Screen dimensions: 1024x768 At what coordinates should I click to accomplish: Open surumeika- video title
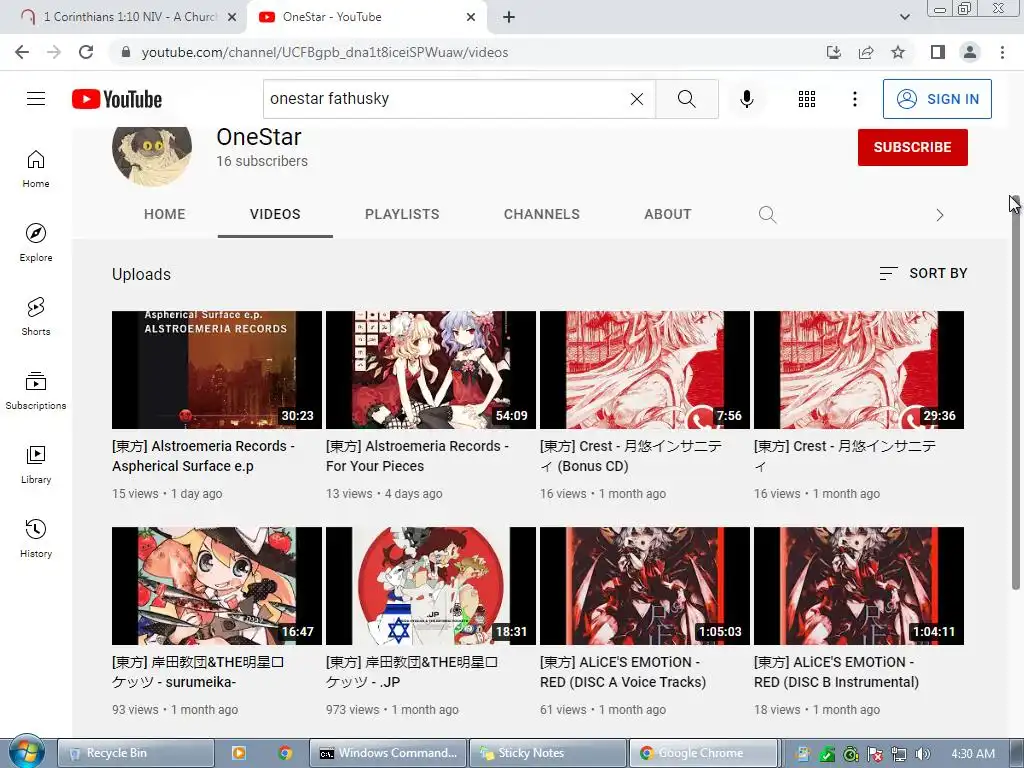pos(198,672)
